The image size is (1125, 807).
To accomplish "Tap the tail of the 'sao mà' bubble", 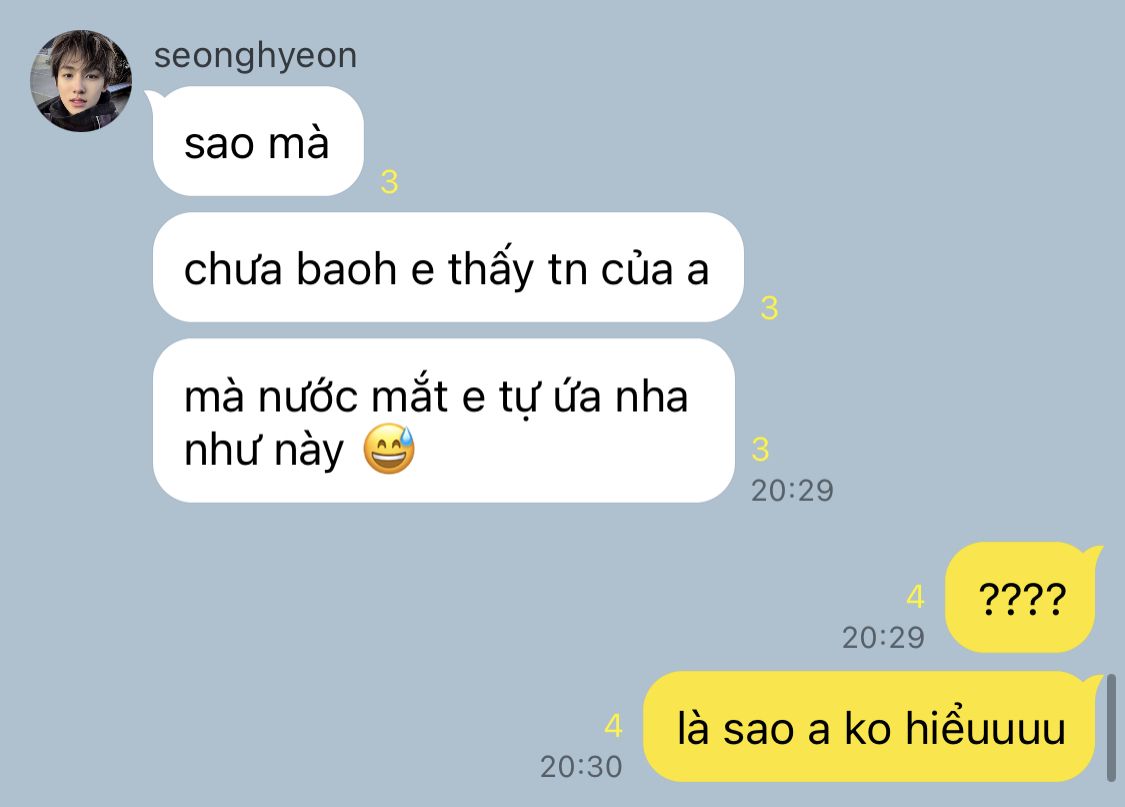I will tap(153, 99).
